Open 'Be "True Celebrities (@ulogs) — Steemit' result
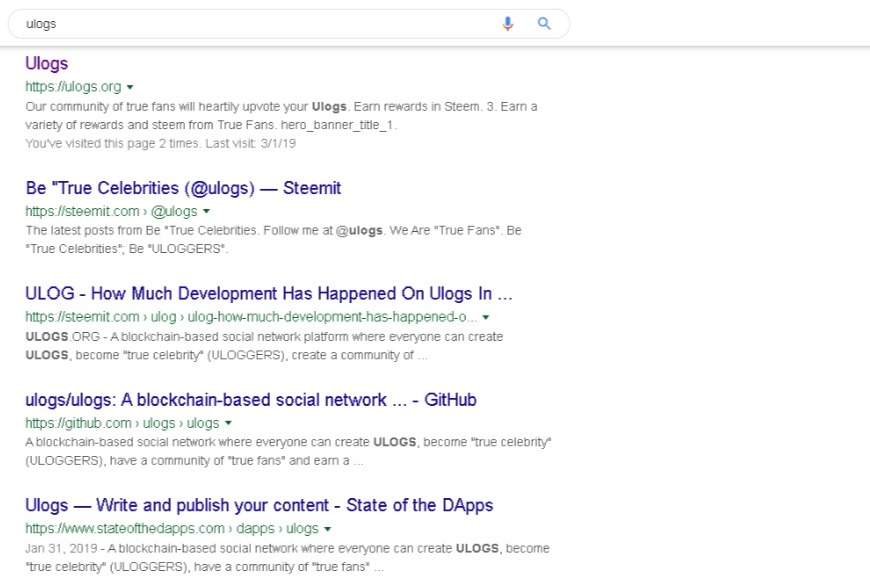 point(183,188)
